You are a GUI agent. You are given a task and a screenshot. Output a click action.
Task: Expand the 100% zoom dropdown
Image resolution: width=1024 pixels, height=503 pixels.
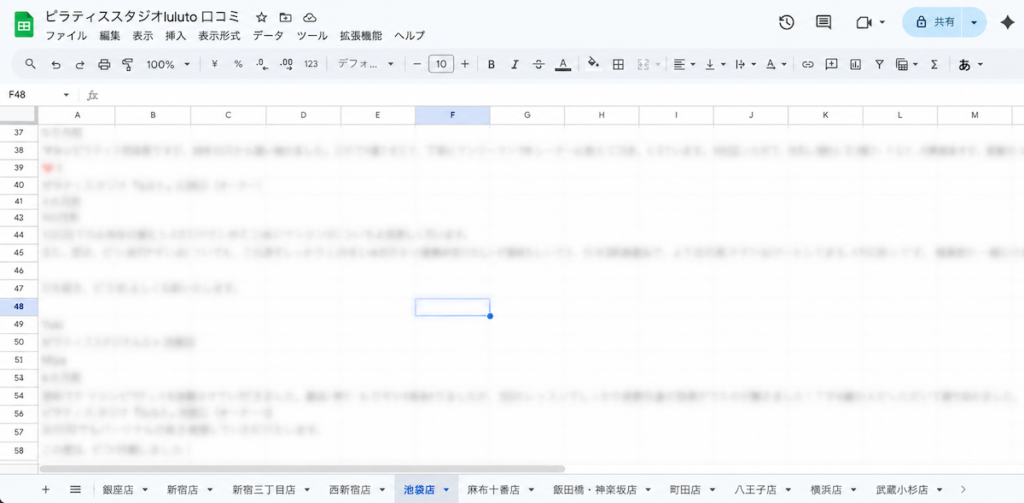(168, 64)
